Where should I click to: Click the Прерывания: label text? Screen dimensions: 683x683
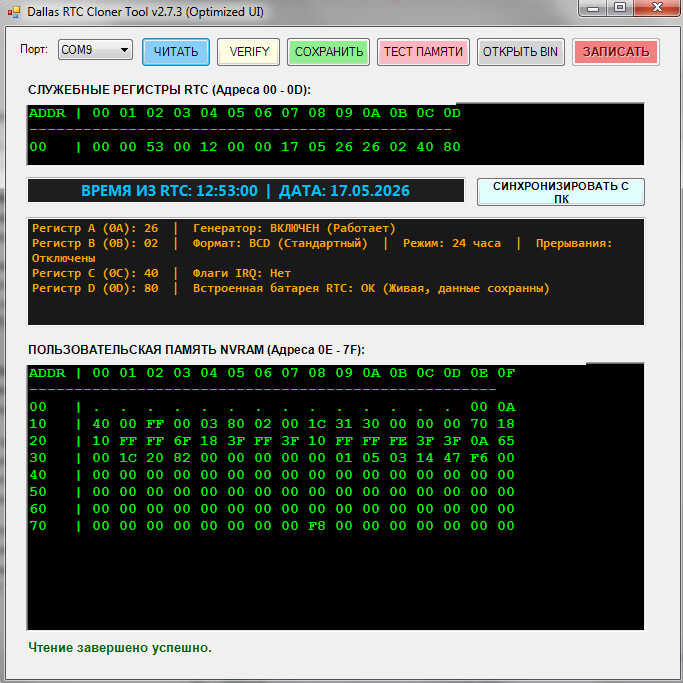coord(574,243)
